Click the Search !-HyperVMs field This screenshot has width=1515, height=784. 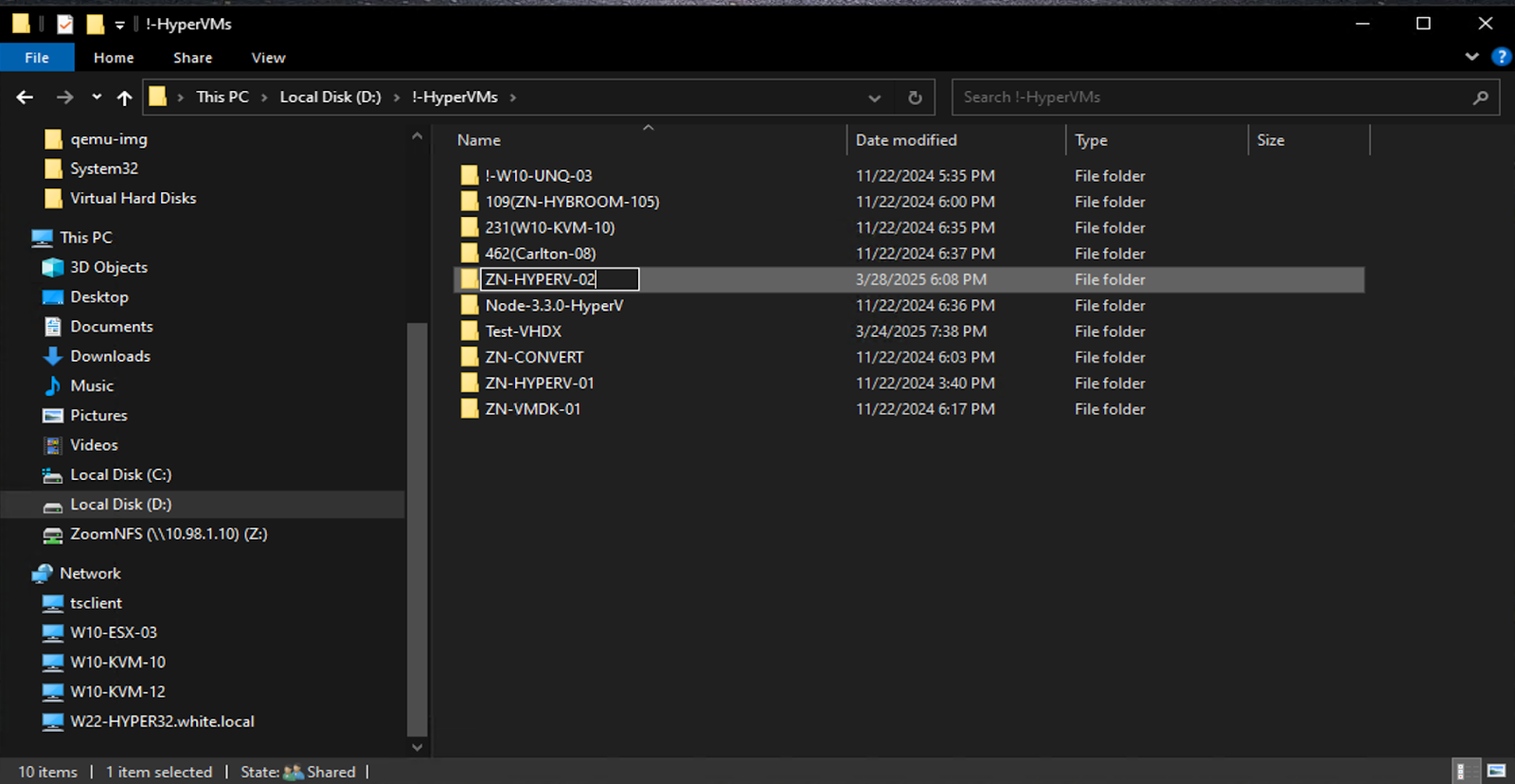click(1212, 98)
